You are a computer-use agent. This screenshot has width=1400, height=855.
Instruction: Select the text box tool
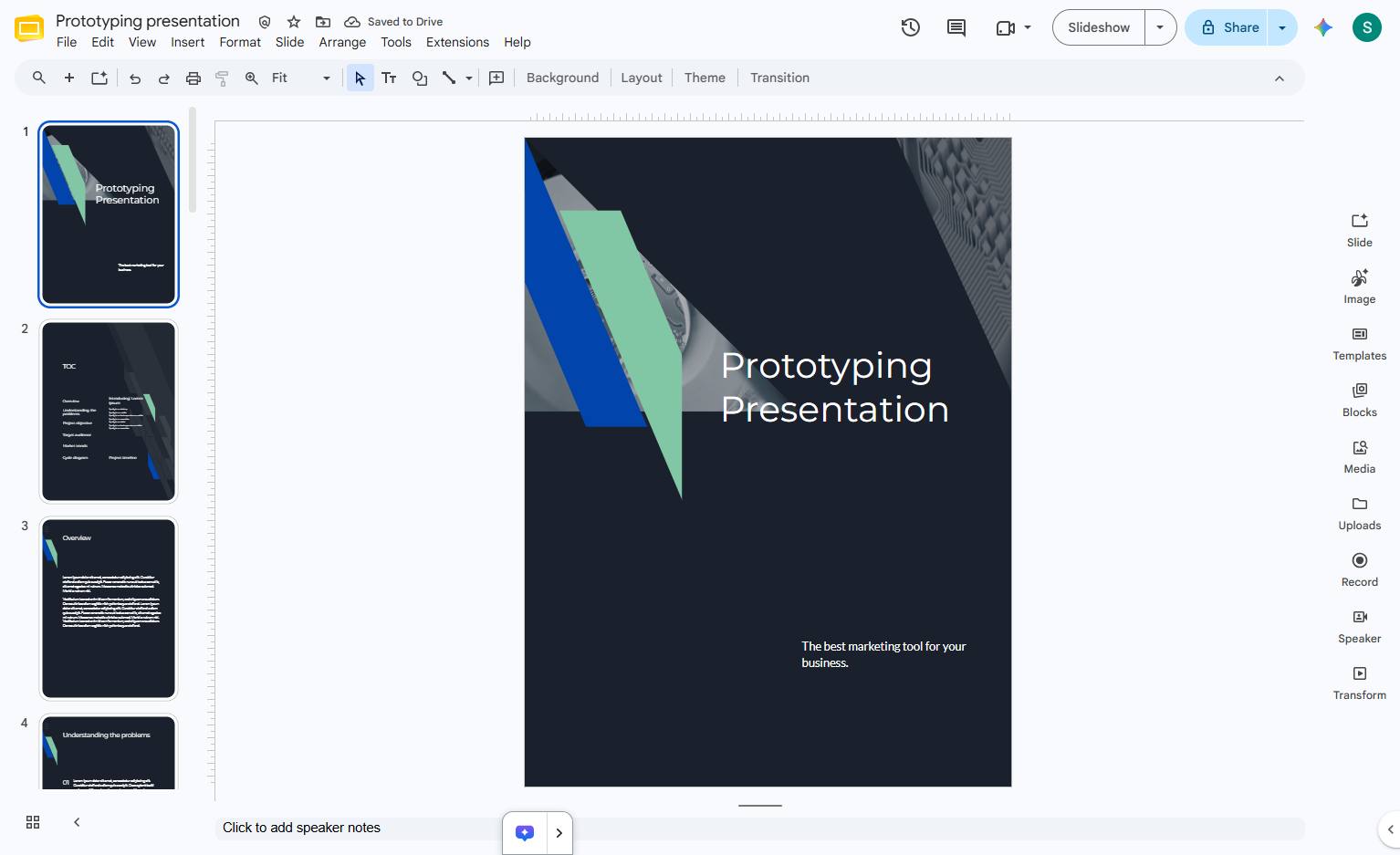(x=389, y=78)
